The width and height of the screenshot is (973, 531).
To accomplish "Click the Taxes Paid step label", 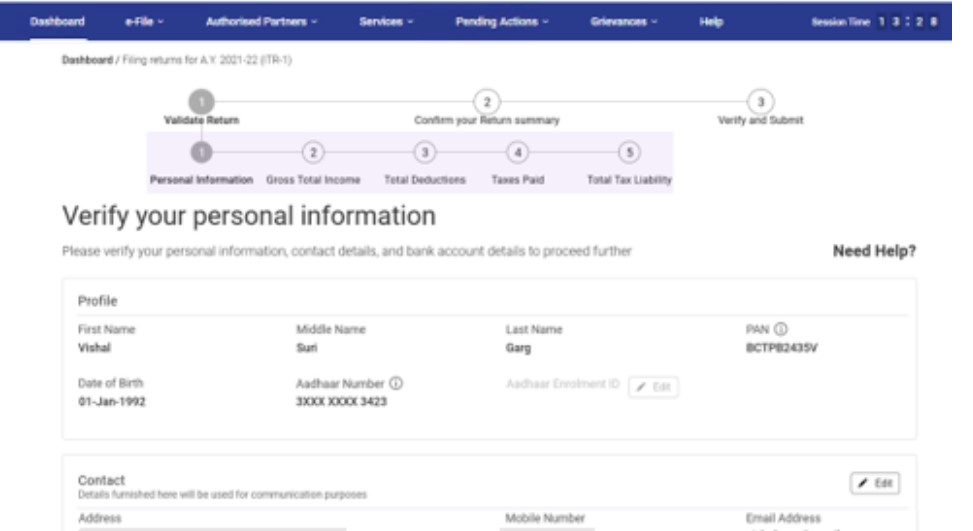I will 518,180.
